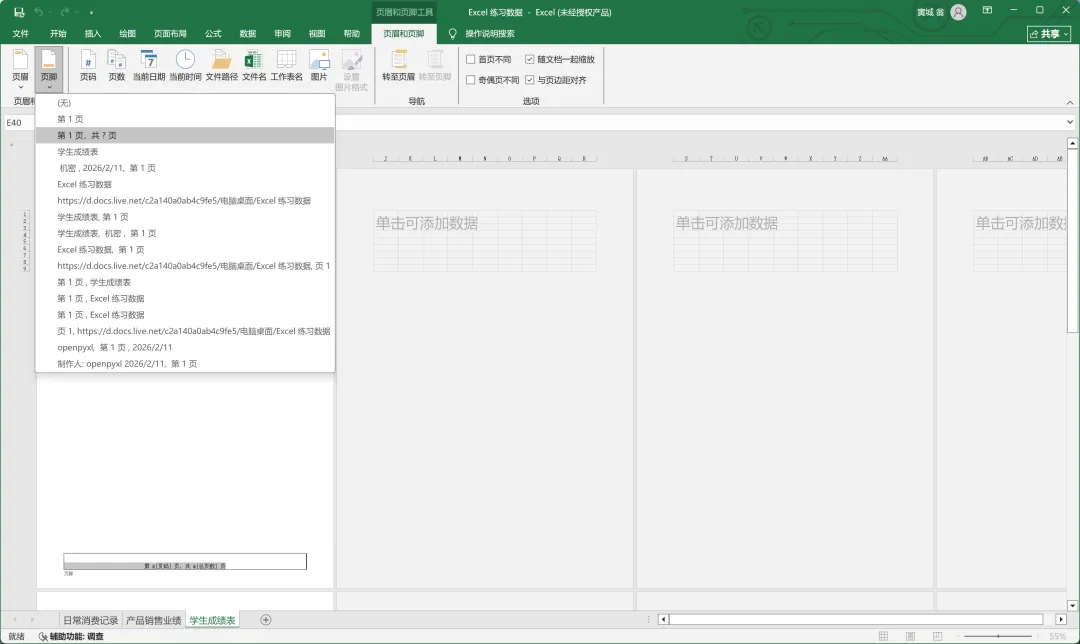The height and width of the screenshot is (644, 1080).
Task: Choose footer 机密, 2026/2/11, 第 1 页
Action: pyautogui.click(x=185, y=168)
